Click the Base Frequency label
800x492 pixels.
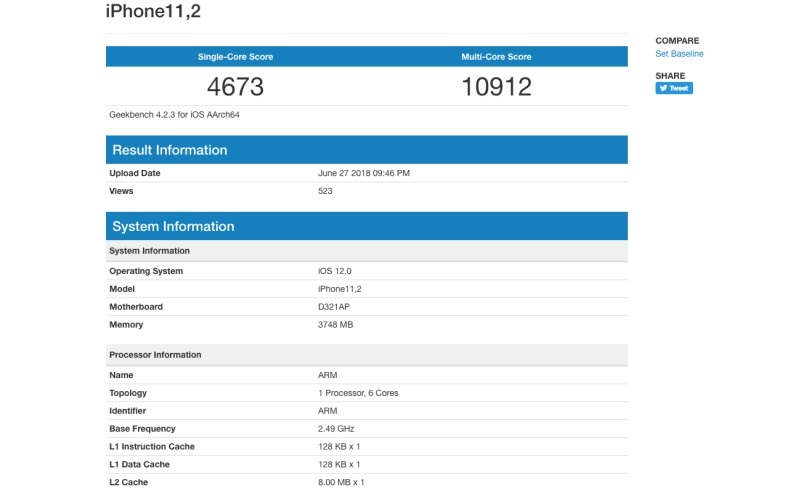(x=142, y=429)
